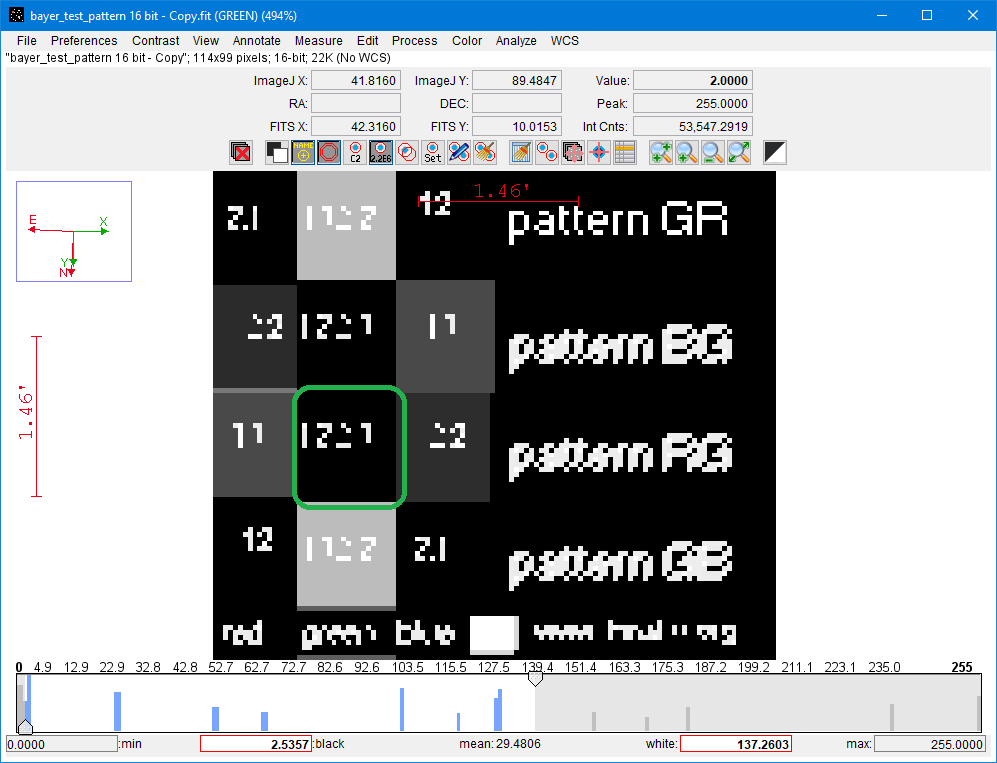
Task: Click the black-white diagonal invert icon
Action: coord(774,152)
